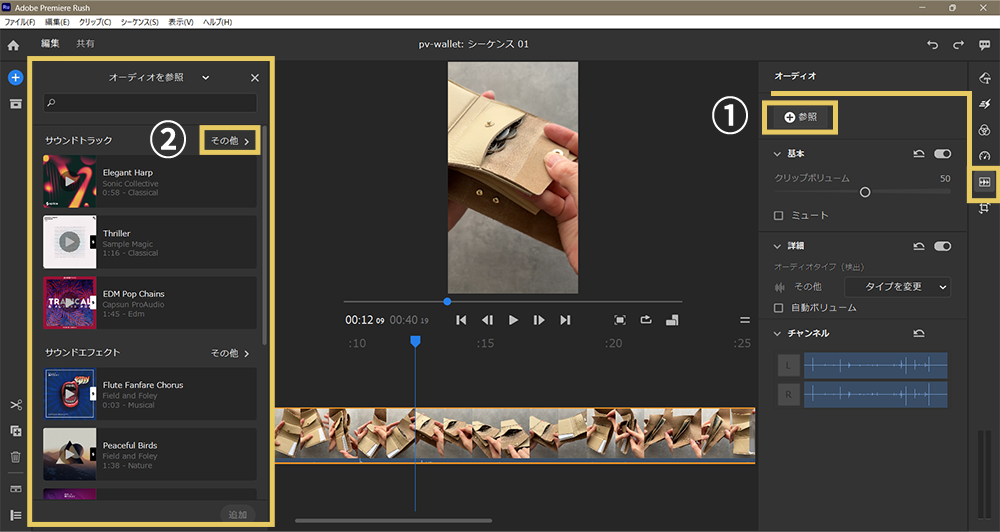Select the EDM Pop Chains track
Image resolution: width=1000 pixels, height=532 pixels.
(x=150, y=303)
